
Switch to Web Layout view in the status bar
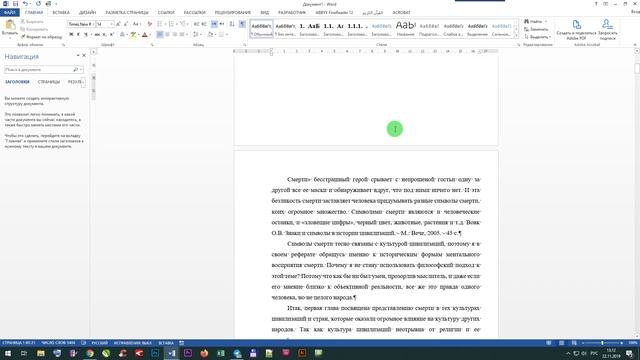[x=574, y=343]
